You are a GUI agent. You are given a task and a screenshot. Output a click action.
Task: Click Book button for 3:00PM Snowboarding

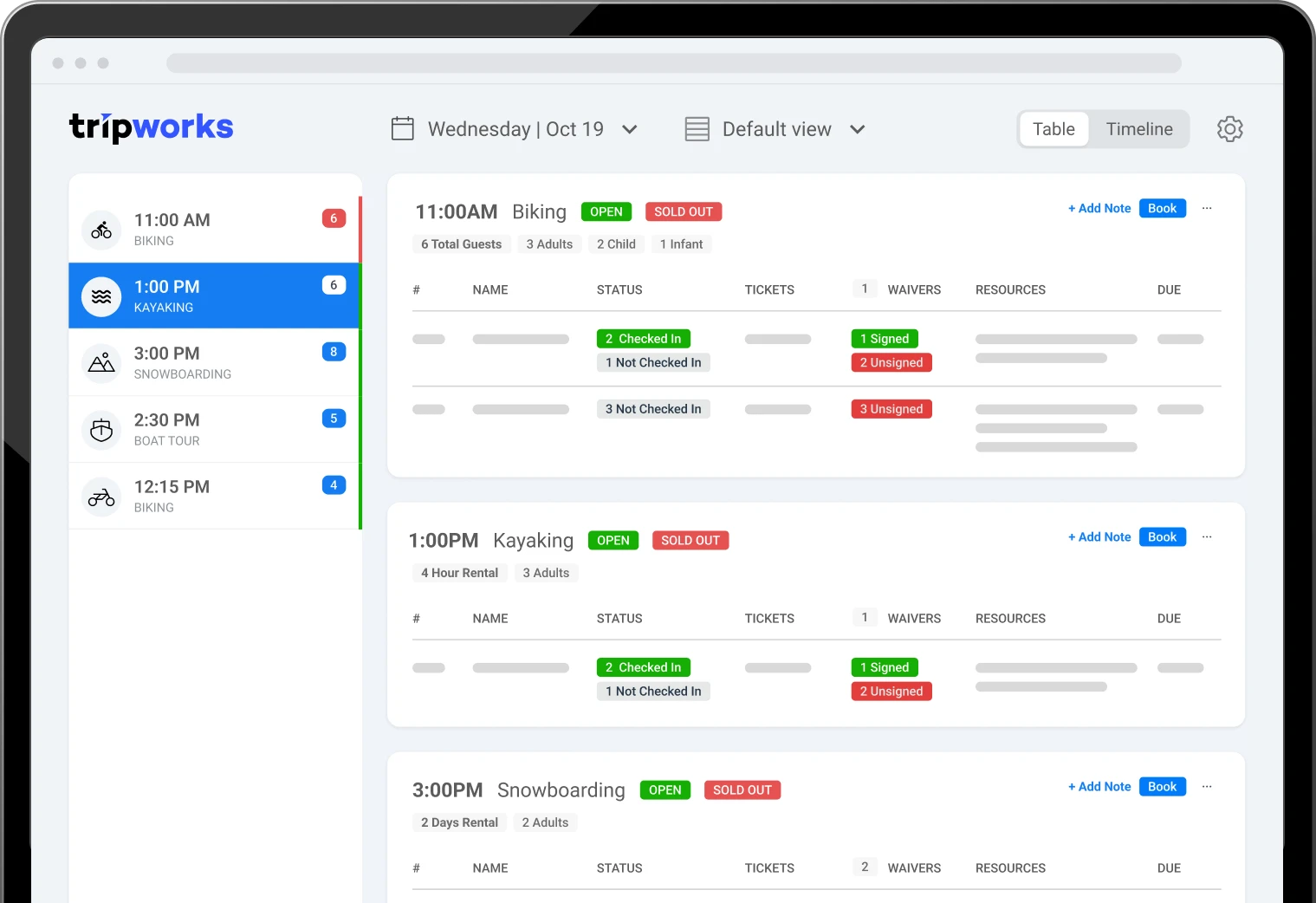[x=1163, y=787]
